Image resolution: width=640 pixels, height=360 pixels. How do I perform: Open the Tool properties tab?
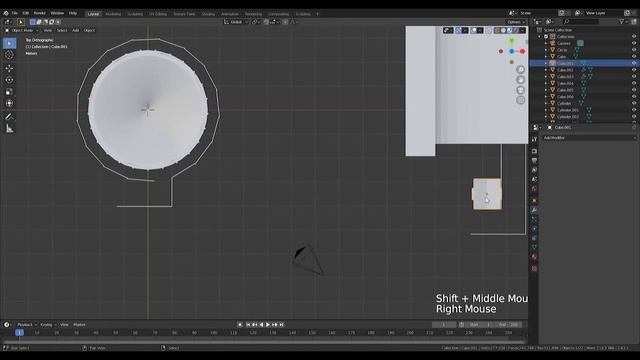(534, 140)
